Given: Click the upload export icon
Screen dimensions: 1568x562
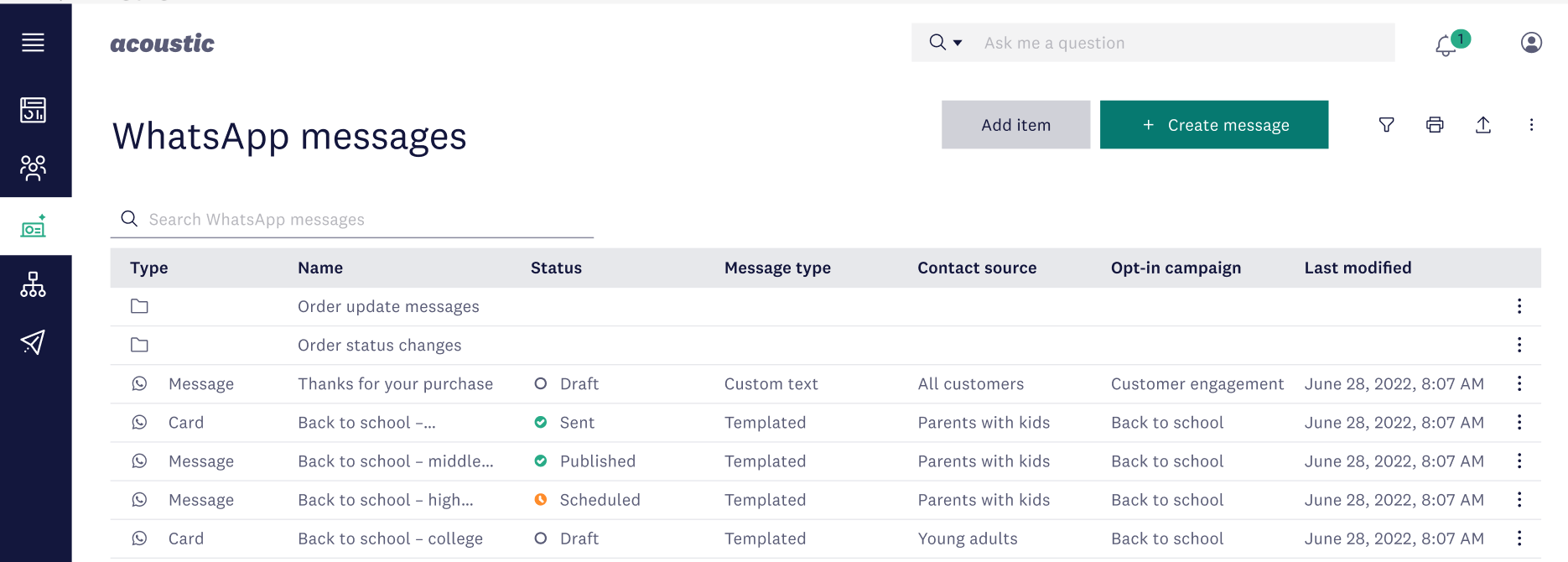Looking at the screenshot, I should [1483, 125].
